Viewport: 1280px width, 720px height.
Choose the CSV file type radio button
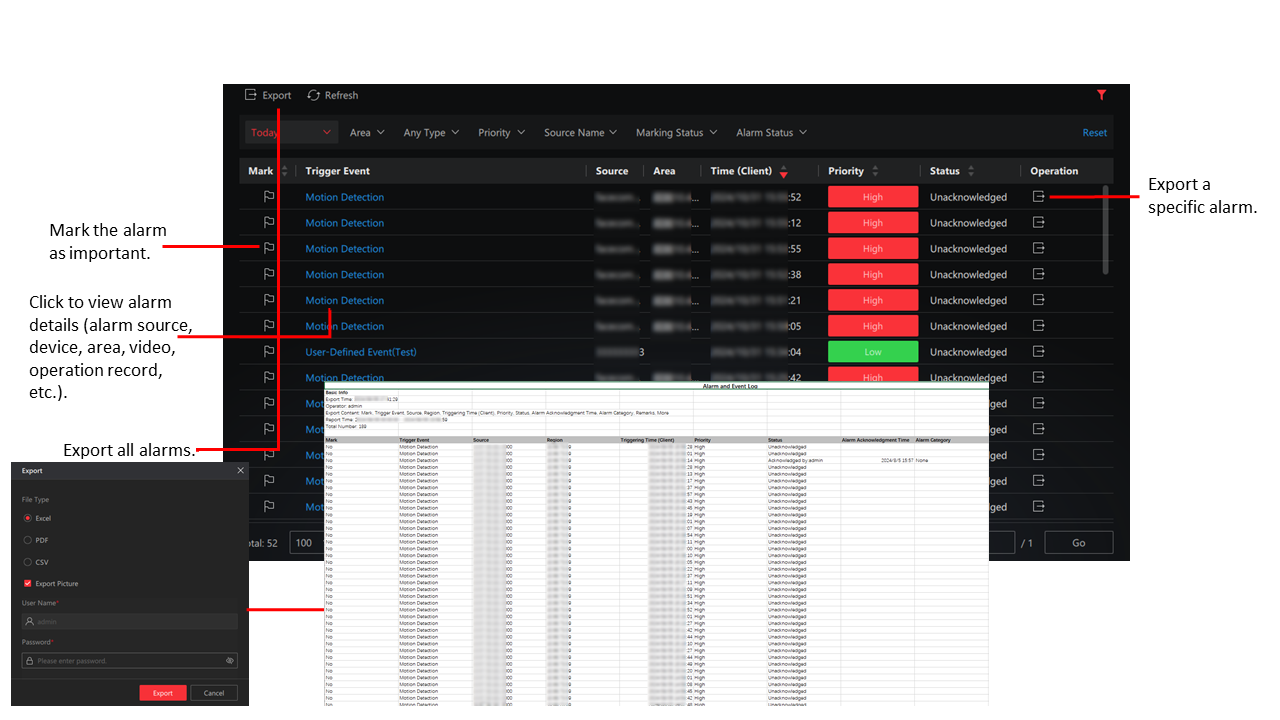click(28, 562)
